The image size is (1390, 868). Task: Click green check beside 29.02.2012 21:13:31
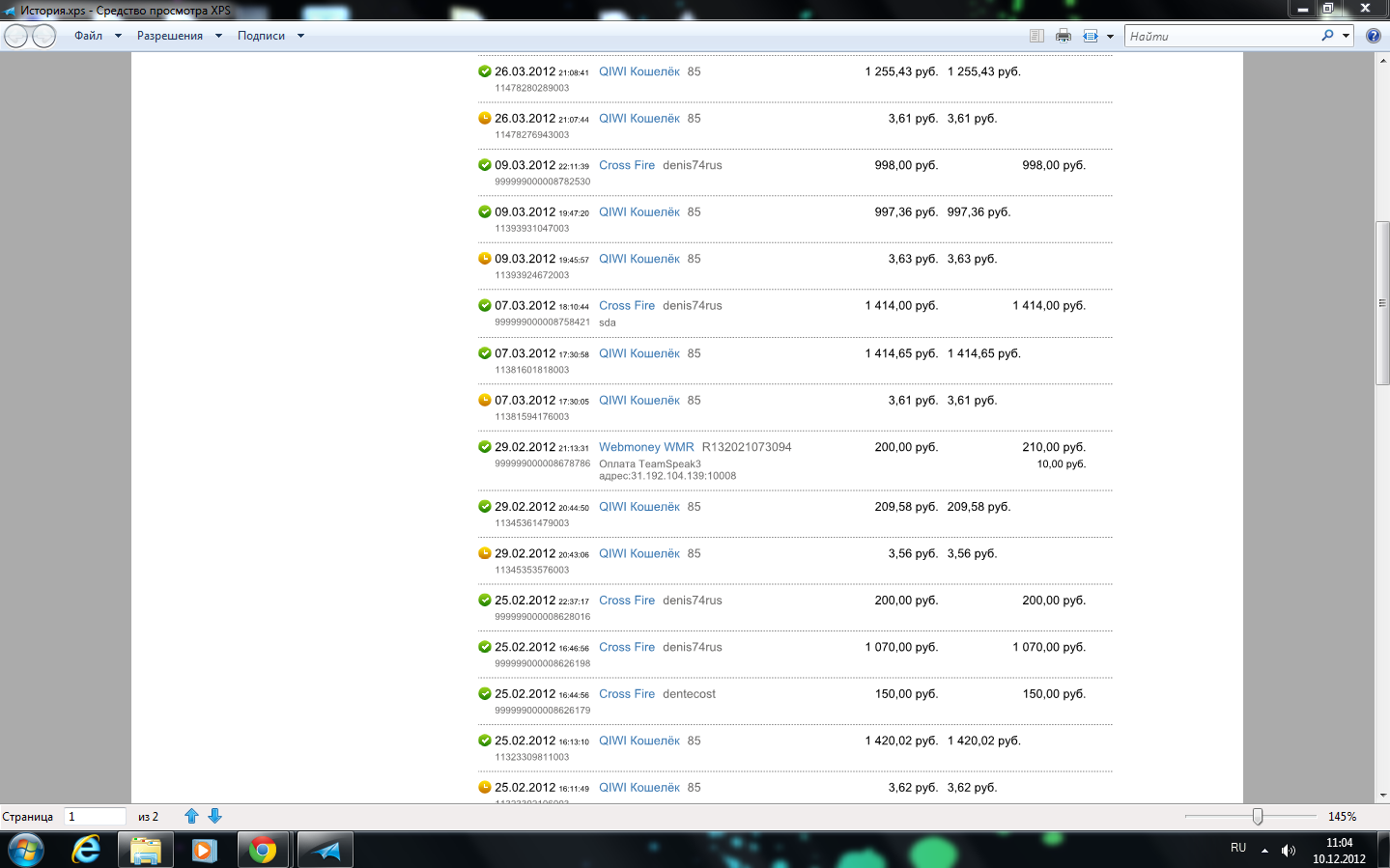coord(485,447)
